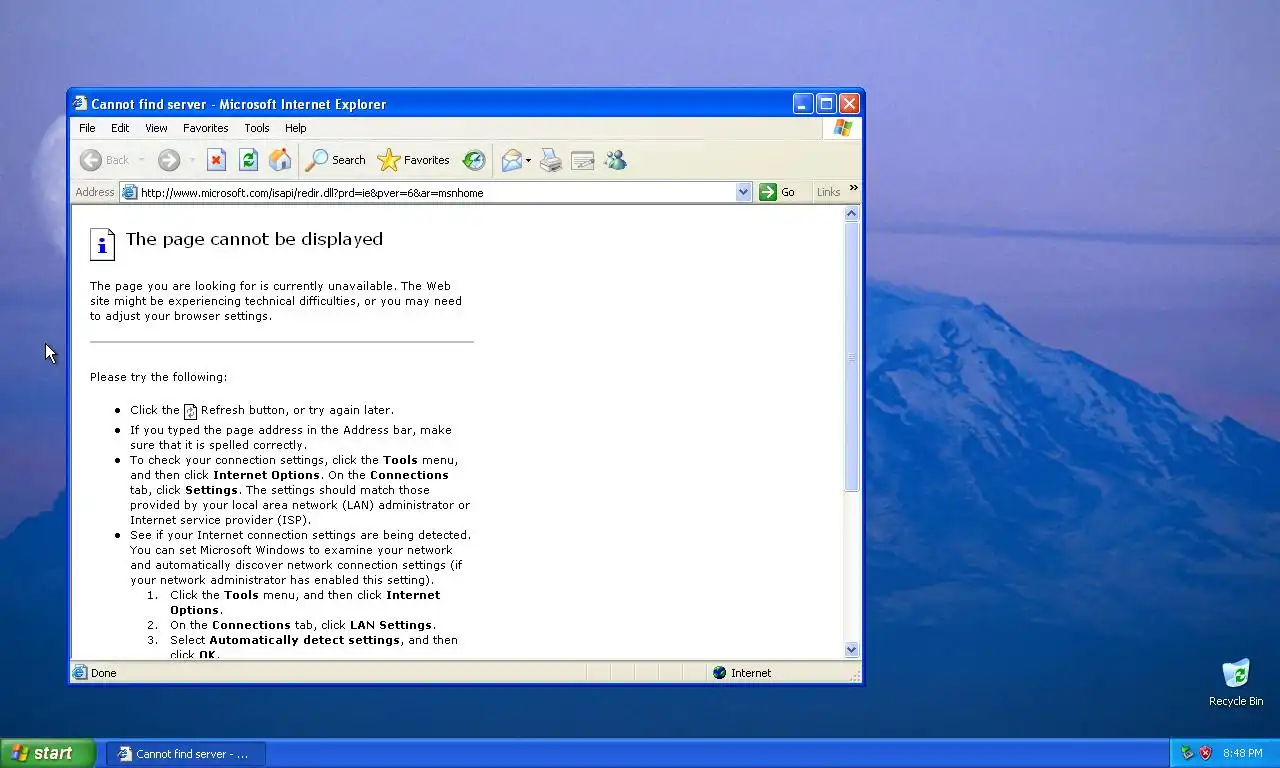Open the Edit menu
The image size is (1280, 768).
[x=120, y=128]
